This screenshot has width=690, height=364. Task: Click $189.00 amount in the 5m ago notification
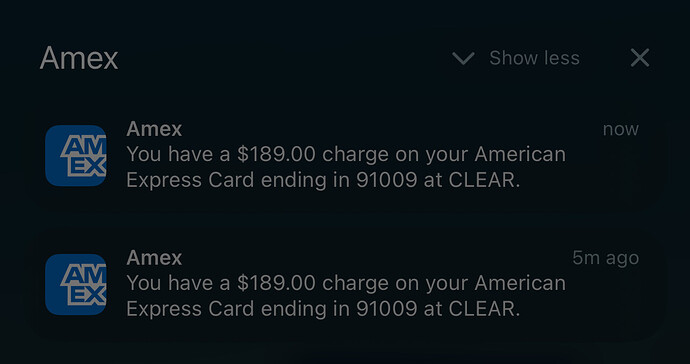[x=276, y=283]
